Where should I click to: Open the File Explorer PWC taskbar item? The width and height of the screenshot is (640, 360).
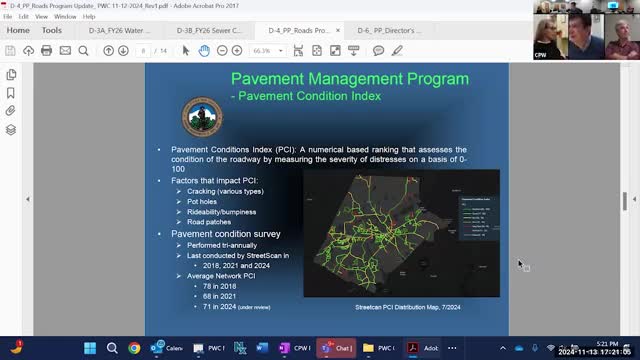click(379, 348)
